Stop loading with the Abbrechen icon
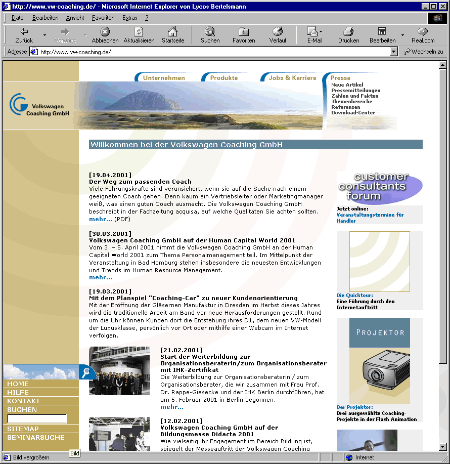 [105, 32]
